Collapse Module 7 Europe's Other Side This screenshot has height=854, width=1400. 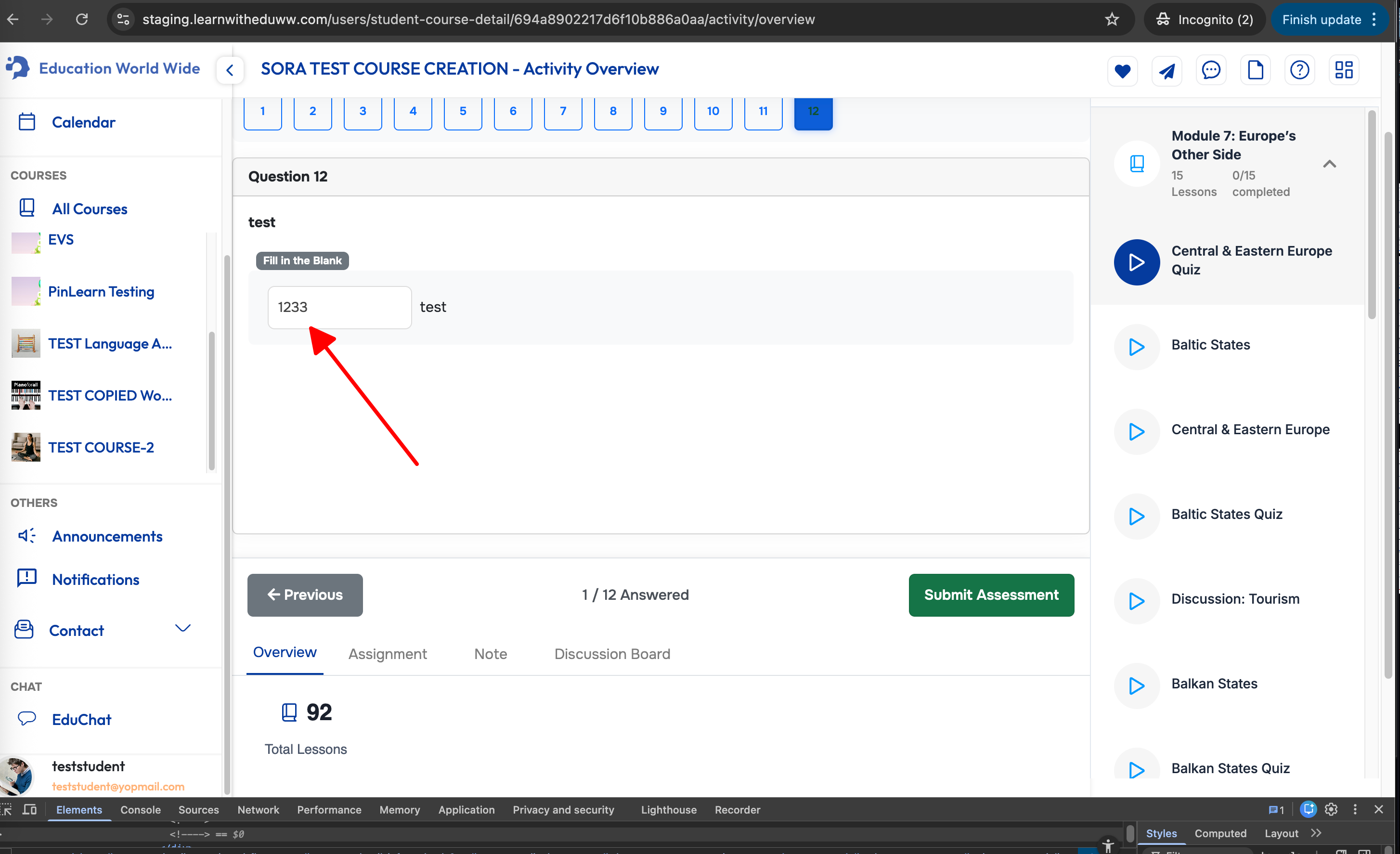(x=1329, y=164)
